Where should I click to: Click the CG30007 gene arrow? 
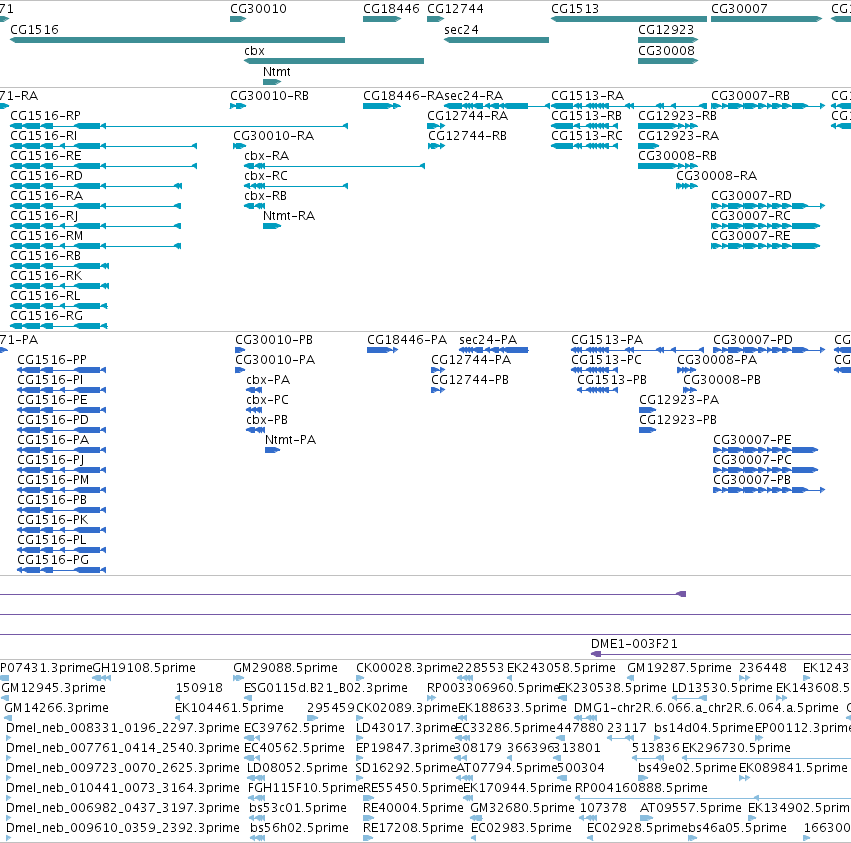coord(766,19)
